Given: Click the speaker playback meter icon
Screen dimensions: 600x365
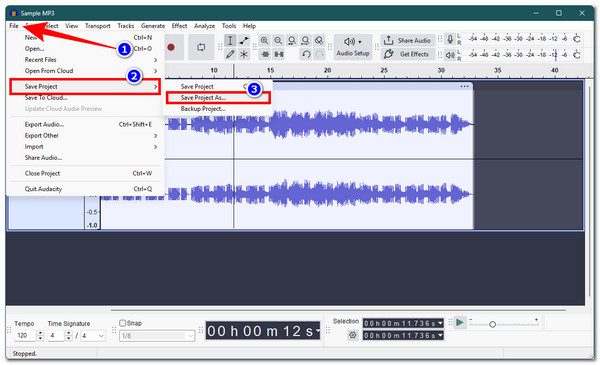Looking at the screenshot, I should point(450,55).
